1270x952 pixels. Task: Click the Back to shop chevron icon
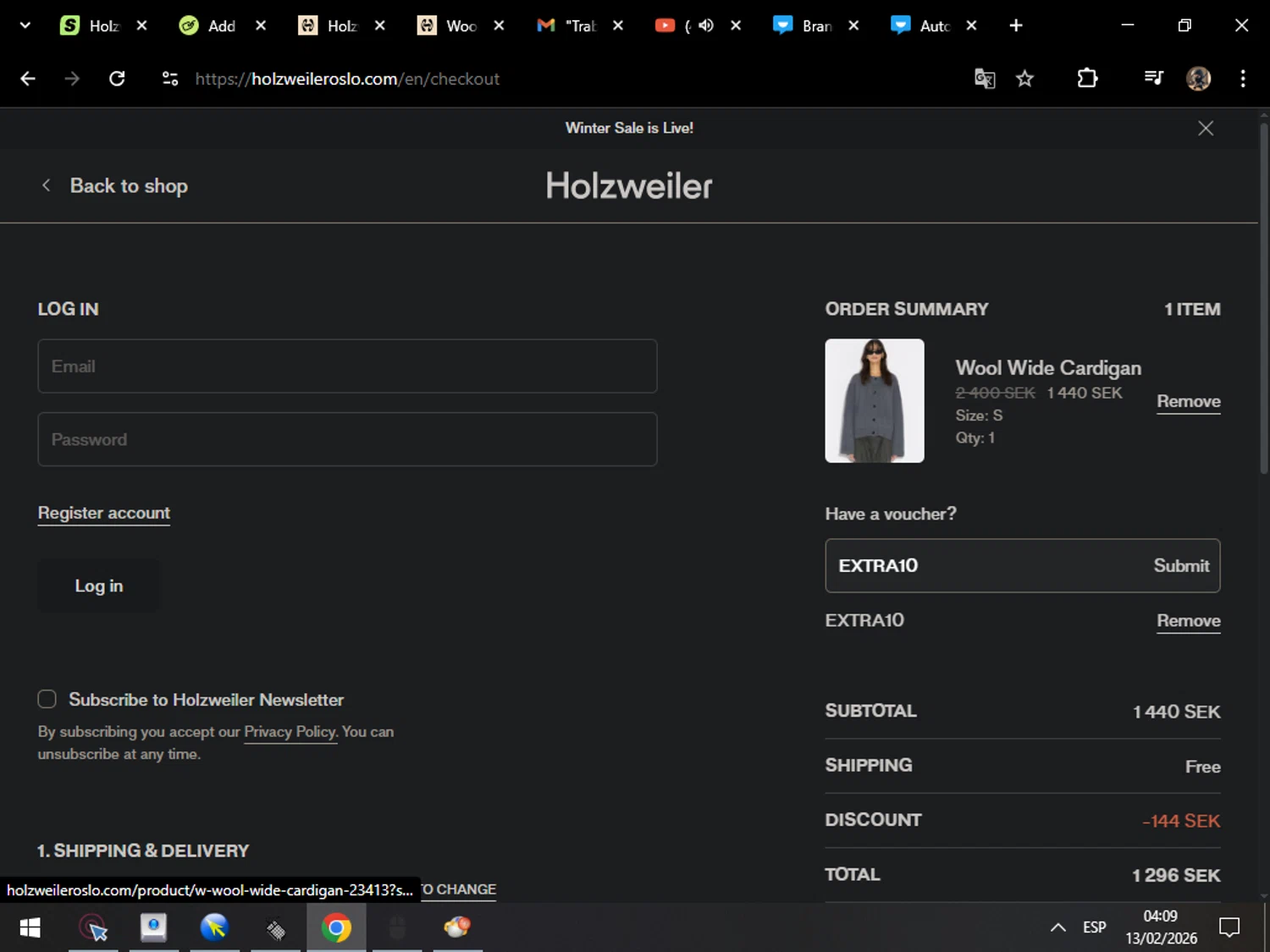pyautogui.click(x=47, y=185)
